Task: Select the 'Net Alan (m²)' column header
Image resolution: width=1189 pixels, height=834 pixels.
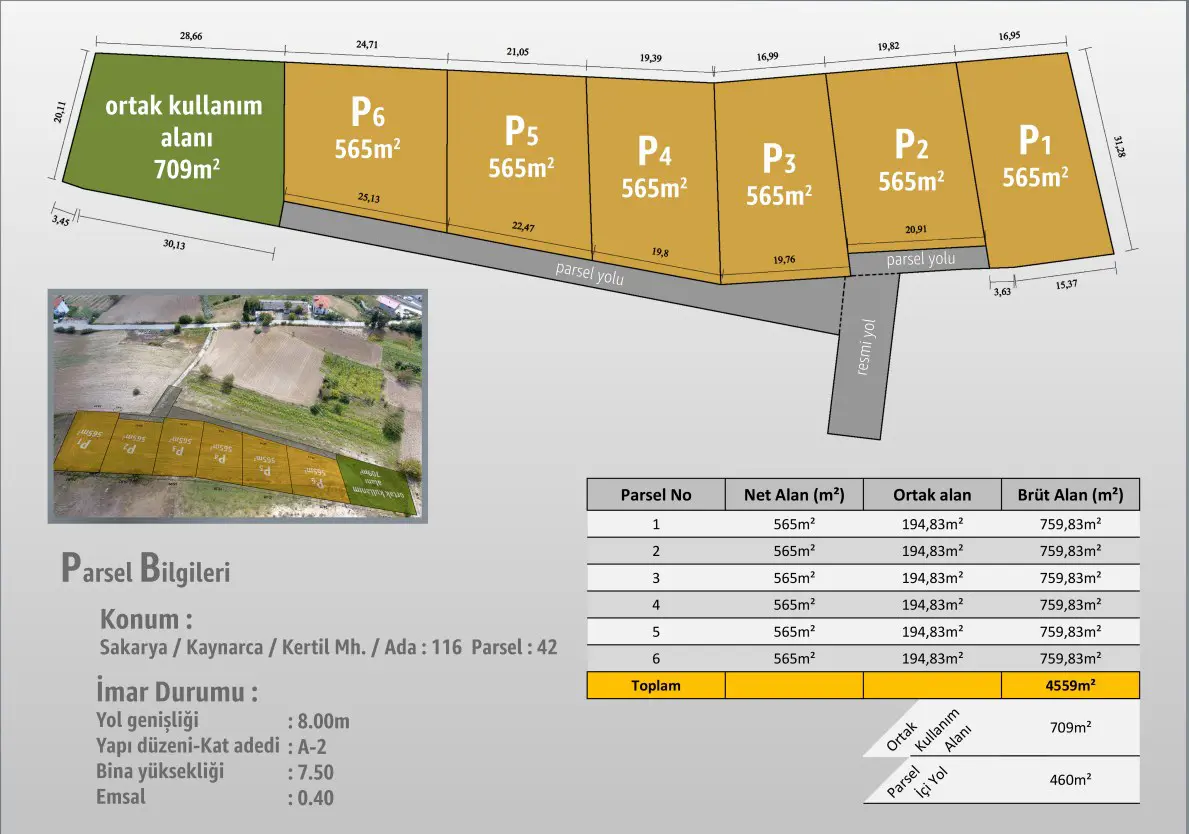Action: click(x=794, y=494)
